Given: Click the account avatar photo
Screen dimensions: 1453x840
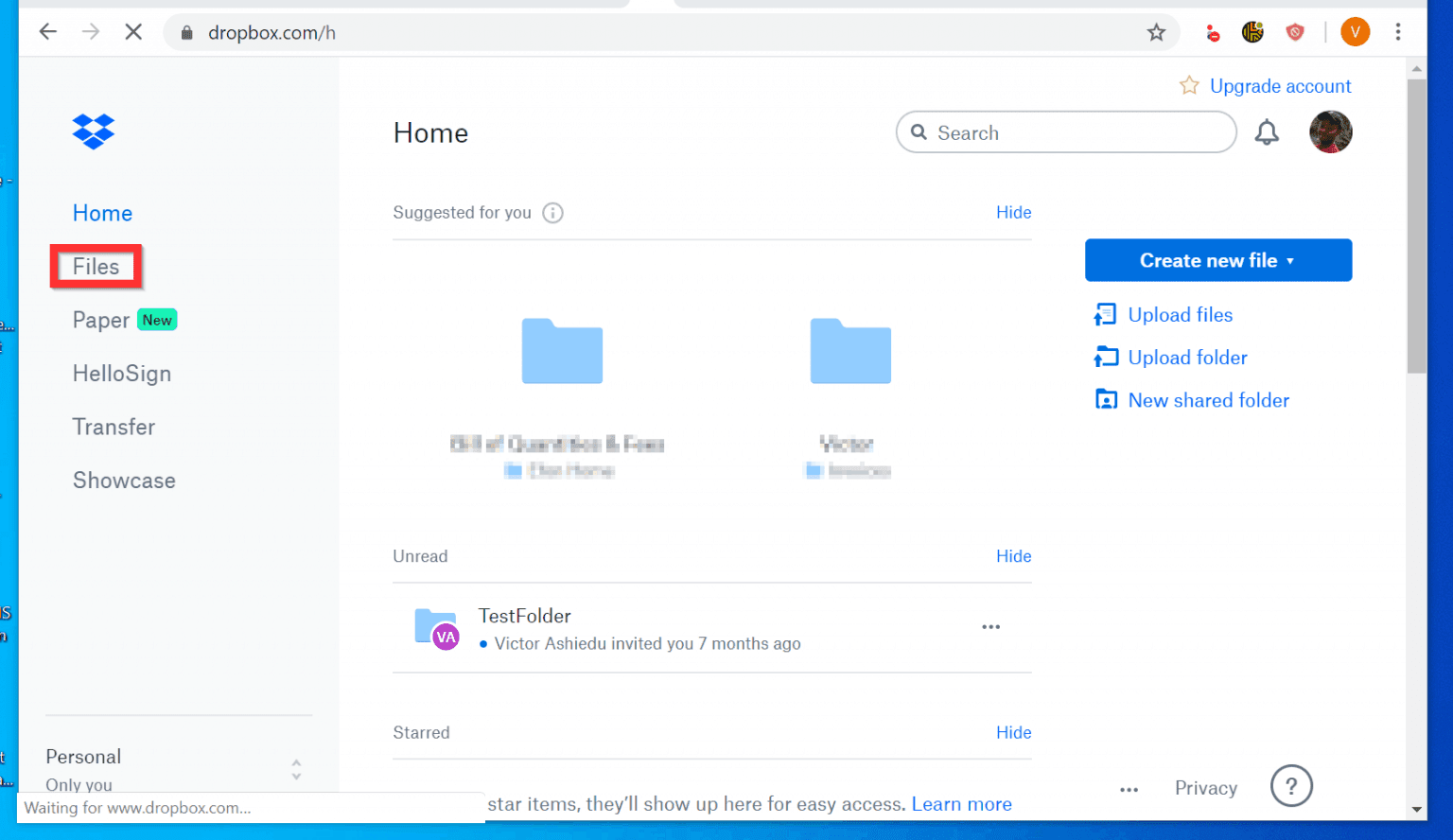Looking at the screenshot, I should (1331, 131).
